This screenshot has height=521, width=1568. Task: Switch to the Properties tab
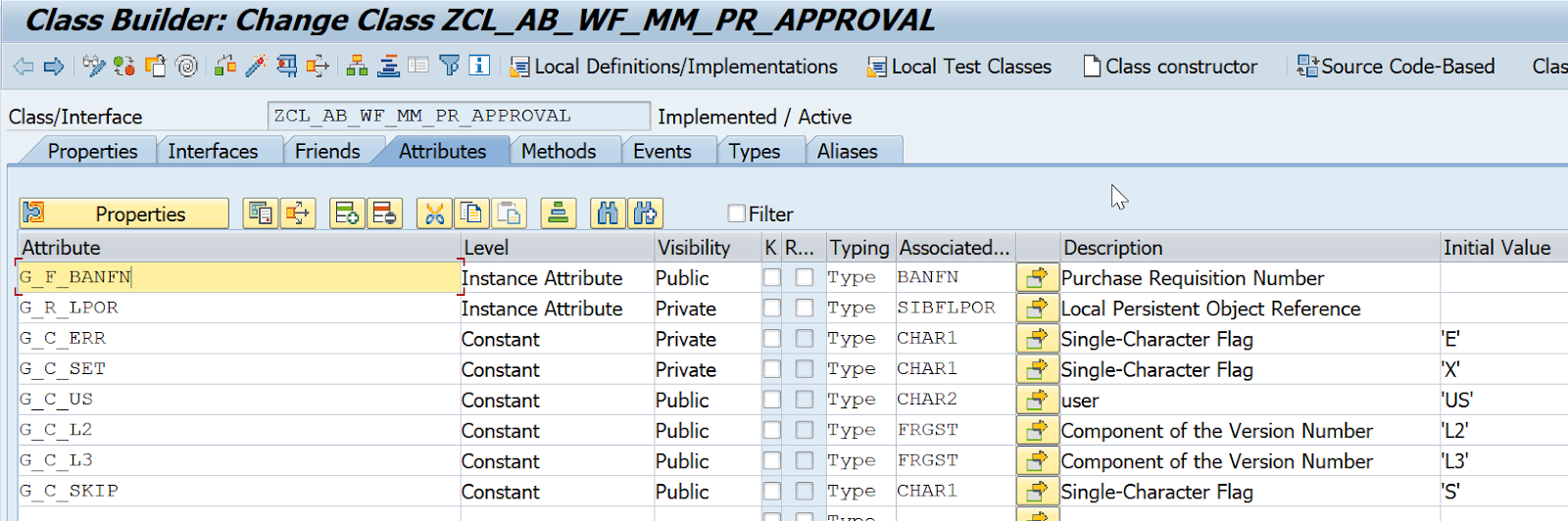tap(92, 151)
